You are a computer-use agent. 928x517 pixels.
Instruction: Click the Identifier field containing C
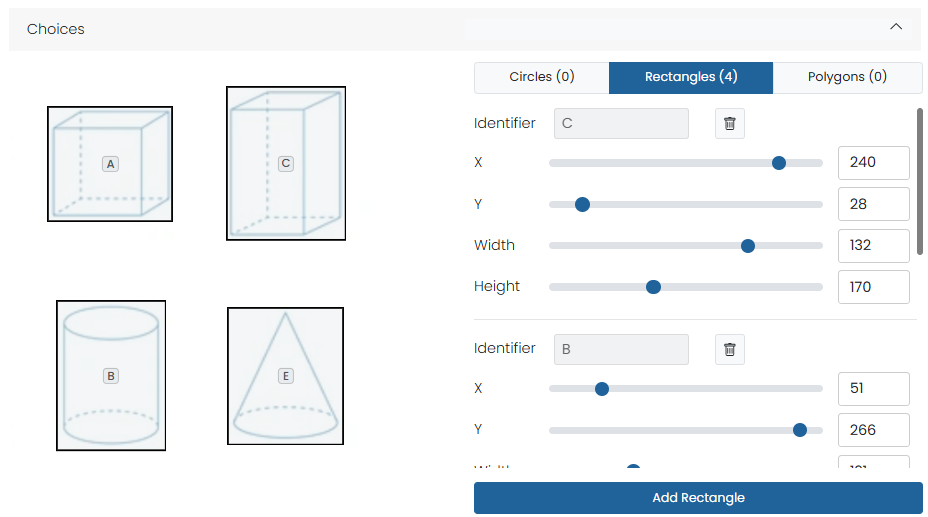coord(621,123)
